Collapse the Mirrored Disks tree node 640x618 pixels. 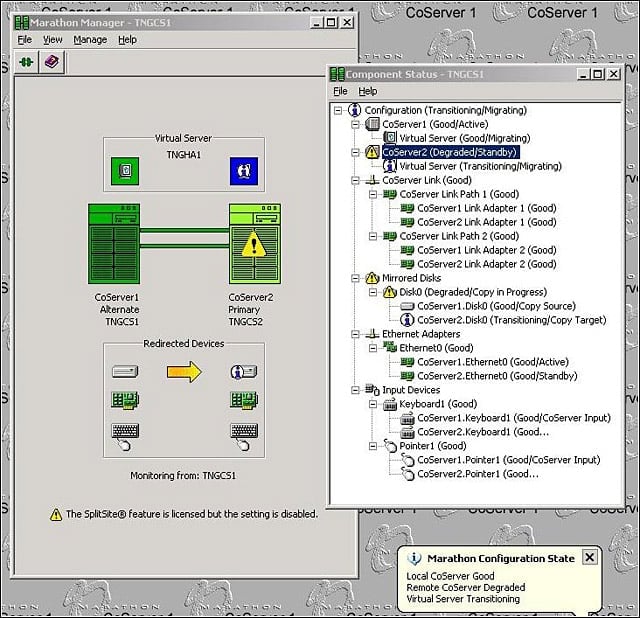click(x=356, y=278)
